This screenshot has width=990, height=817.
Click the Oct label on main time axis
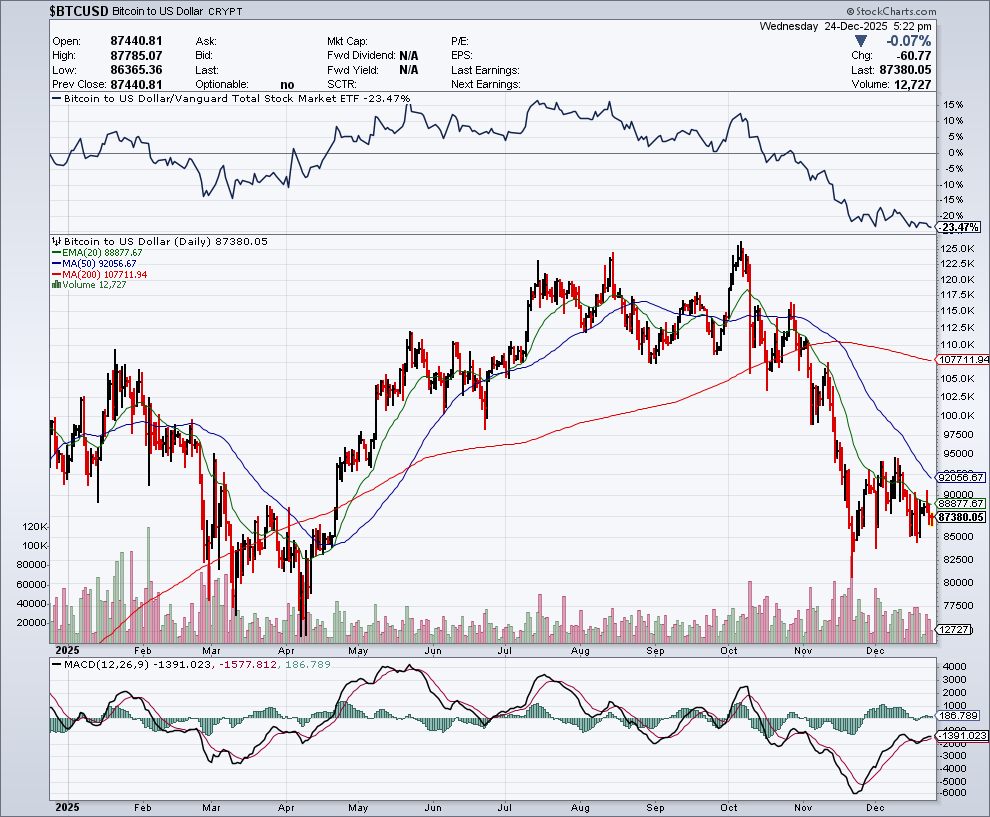[x=730, y=650]
